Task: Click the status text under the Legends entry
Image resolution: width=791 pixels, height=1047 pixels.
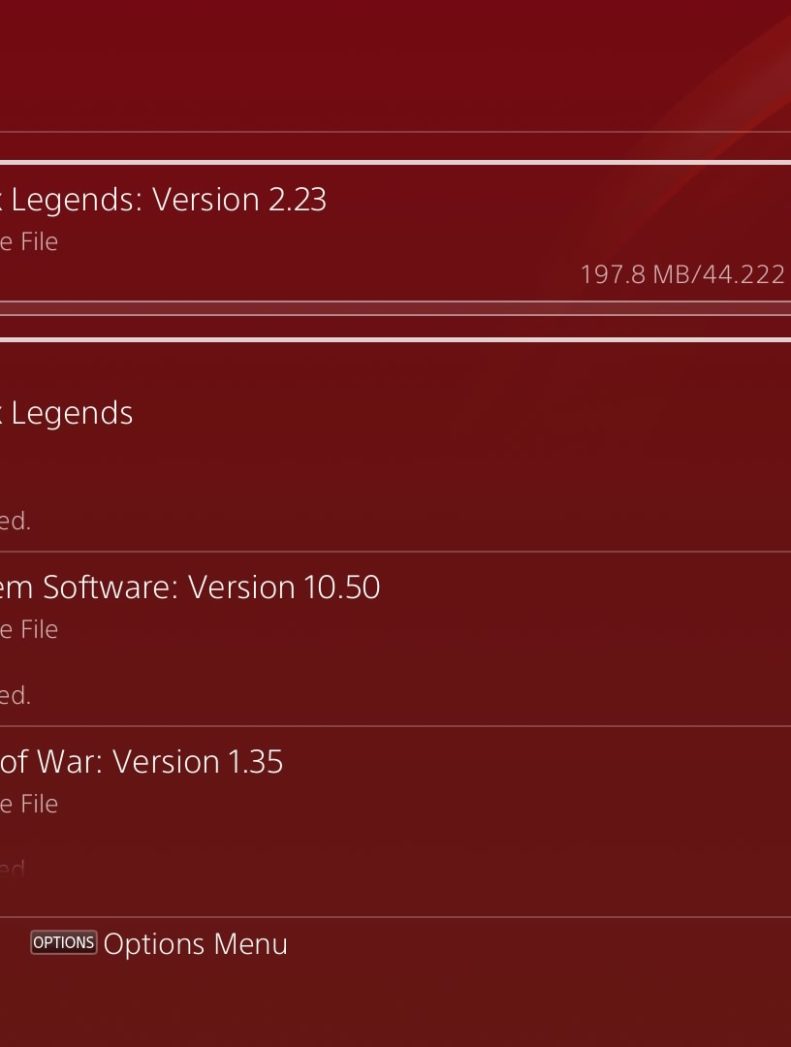Action: [15, 521]
